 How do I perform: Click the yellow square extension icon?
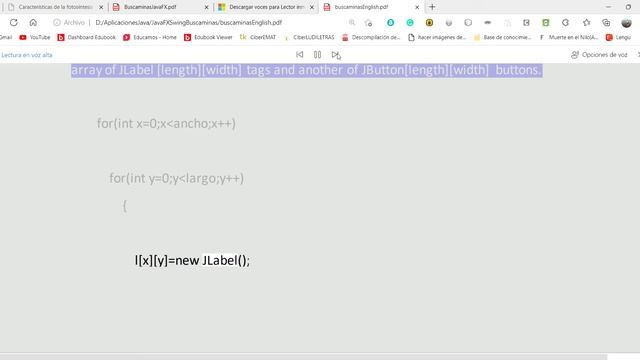pos(429,23)
